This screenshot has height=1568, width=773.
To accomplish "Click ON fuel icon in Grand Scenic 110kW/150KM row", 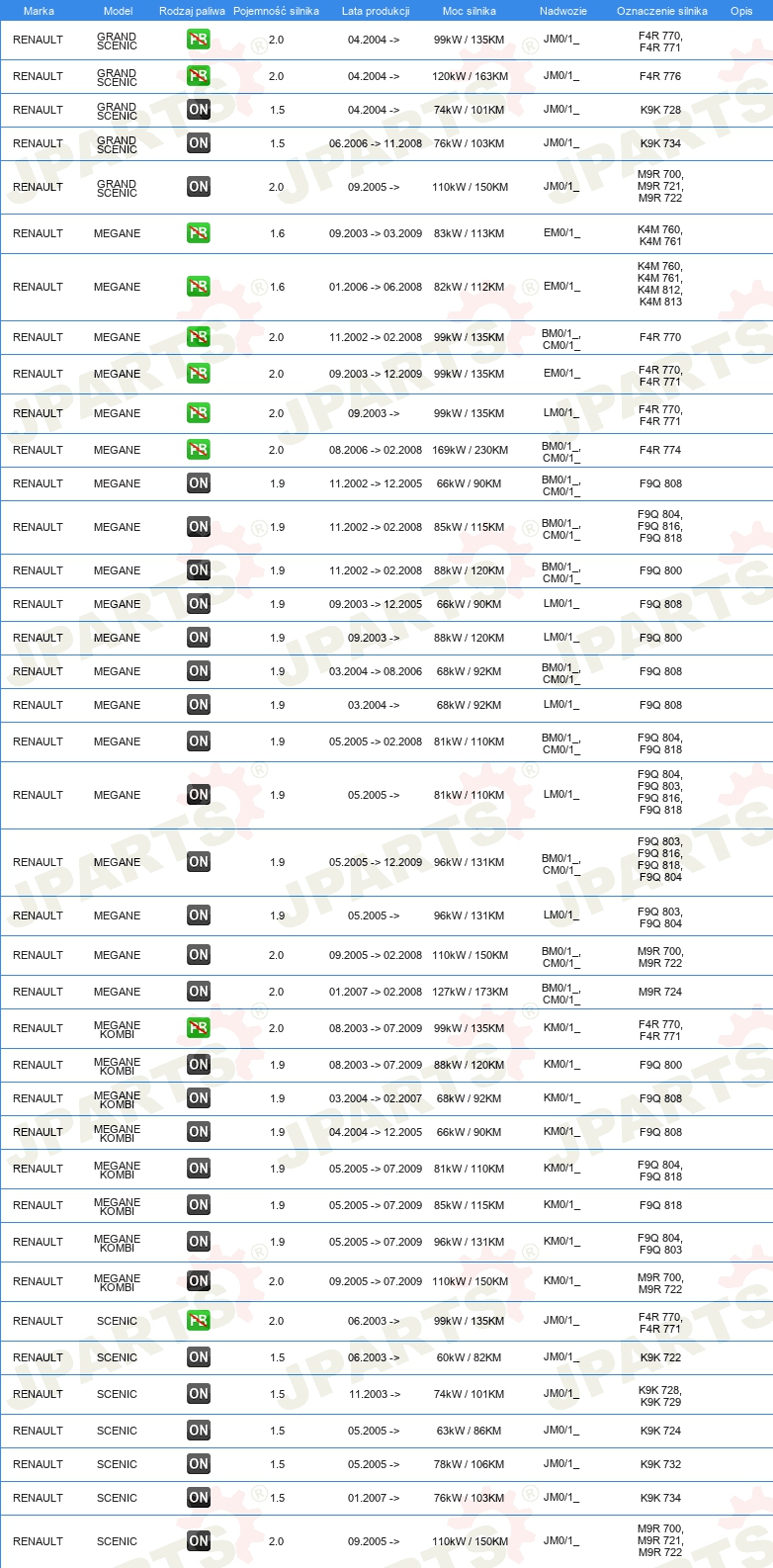I will coord(198,187).
